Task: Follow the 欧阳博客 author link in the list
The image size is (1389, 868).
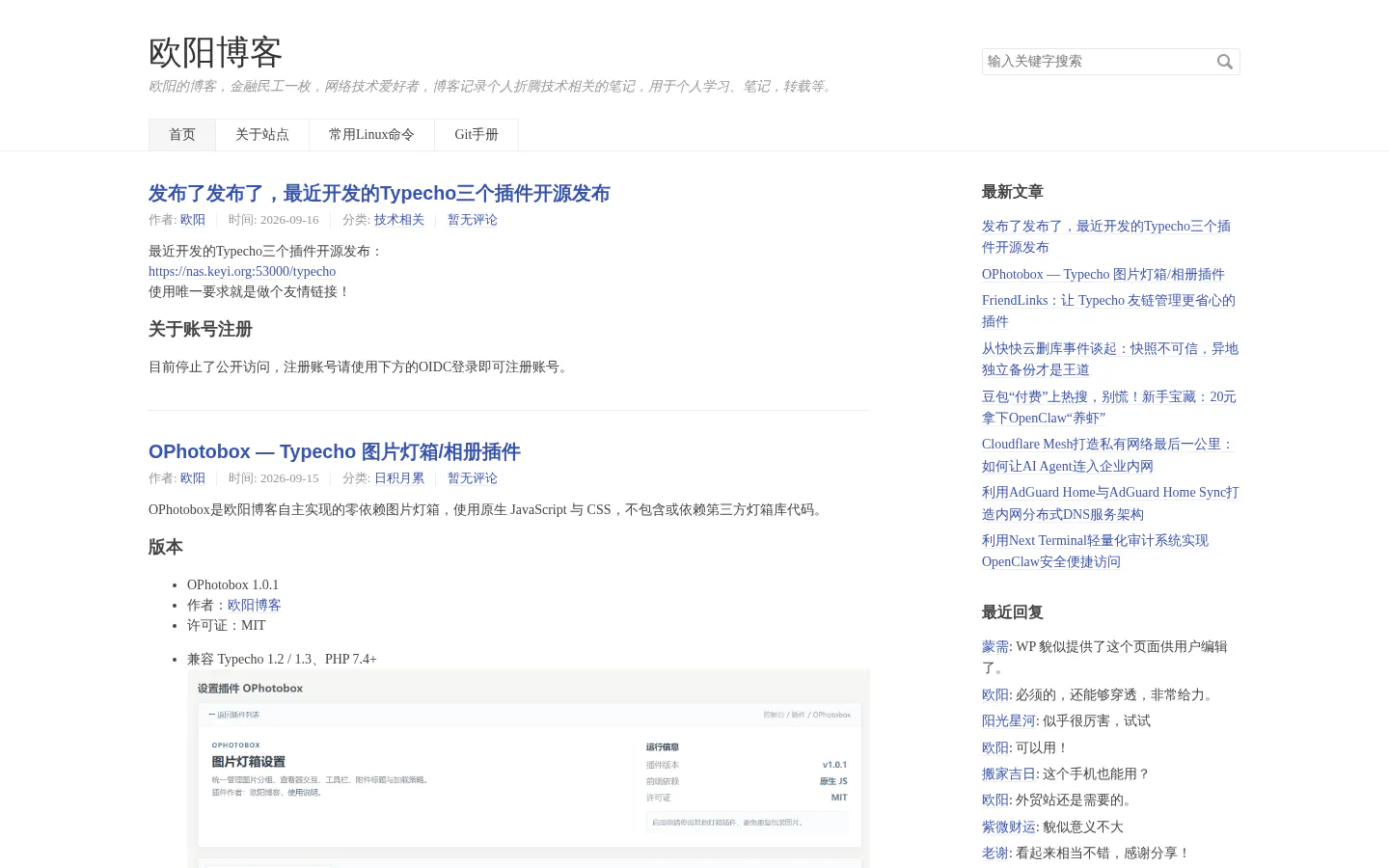Action: (x=255, y=606)
